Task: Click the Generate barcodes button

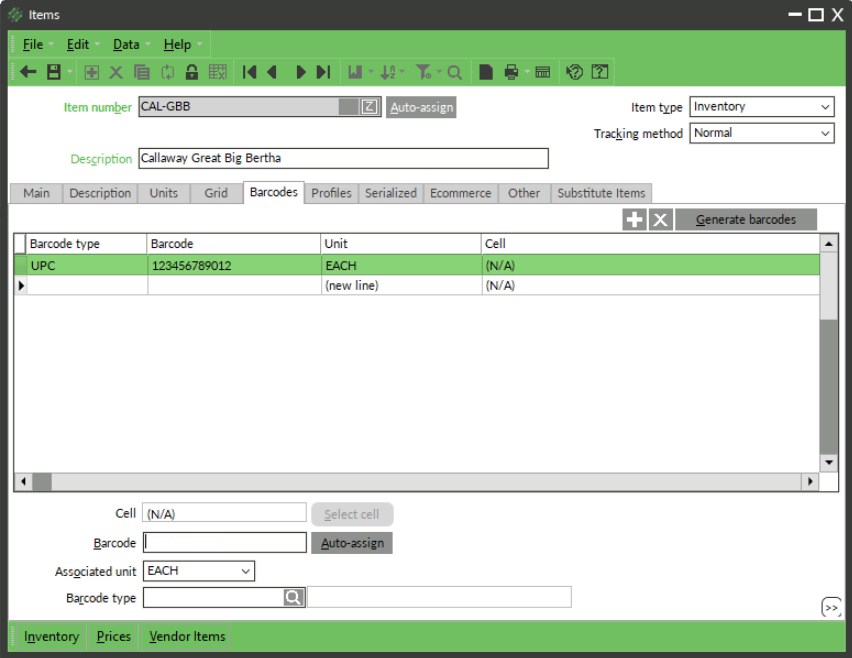Action: coord(746,220)
